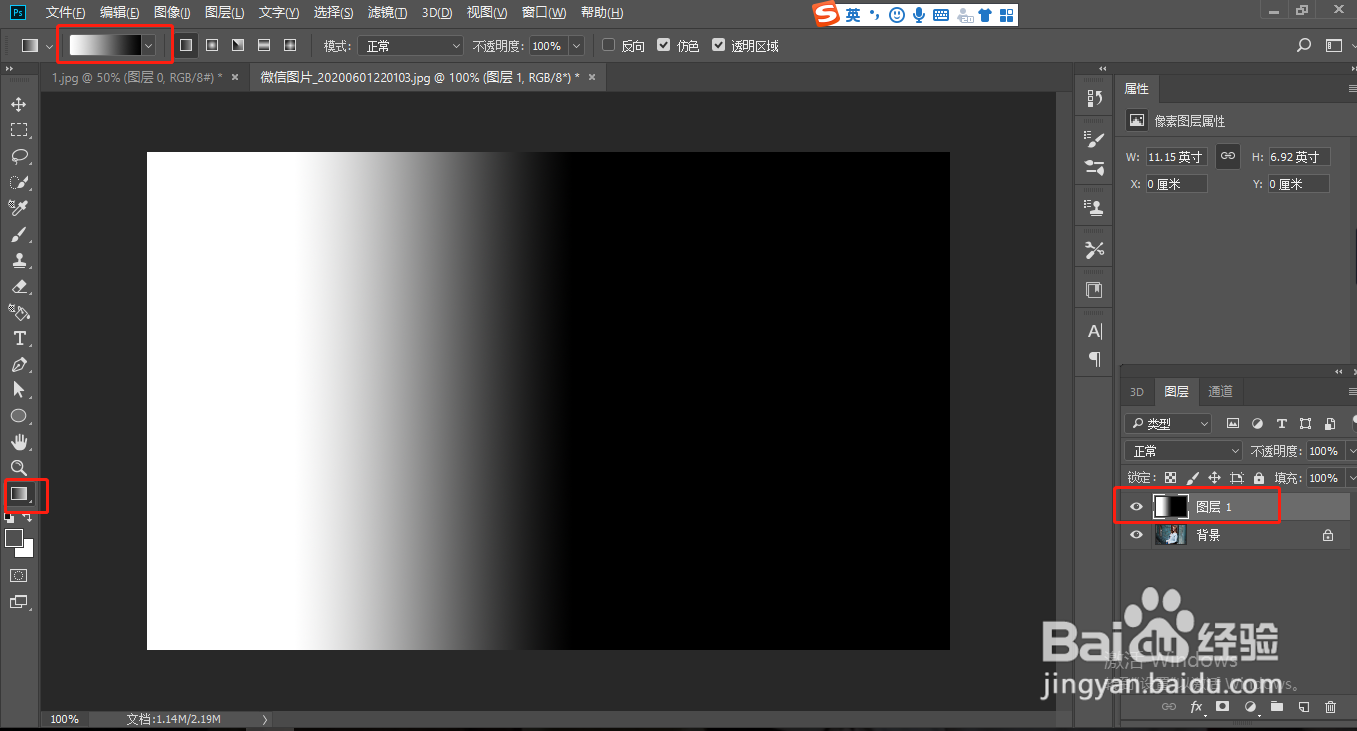Open layer style fx menu
The image size is (1357, 731).
(x=1196, y=707)
